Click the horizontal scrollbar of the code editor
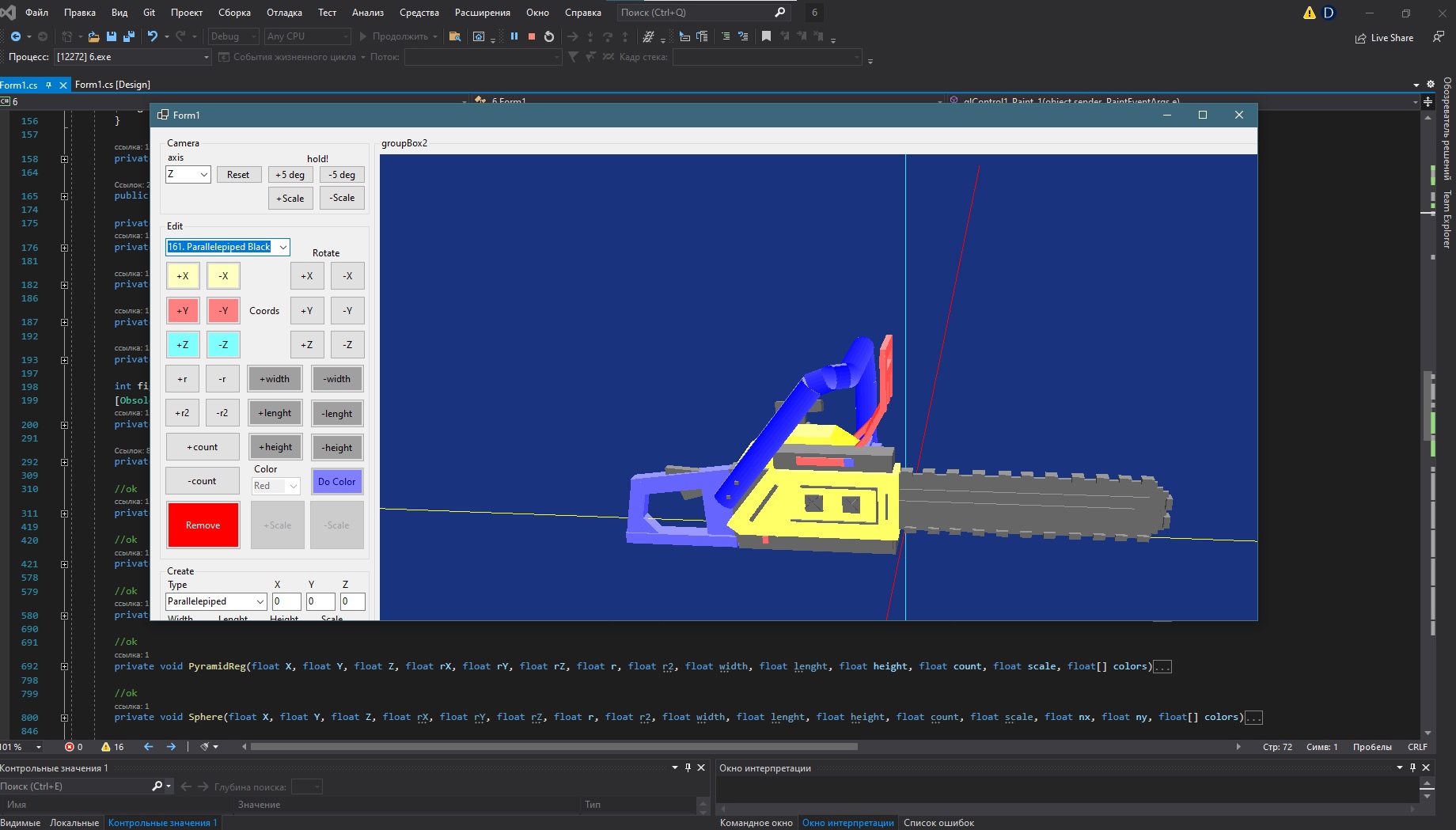This screenshot has height=830, width=1456. [554, 746]
